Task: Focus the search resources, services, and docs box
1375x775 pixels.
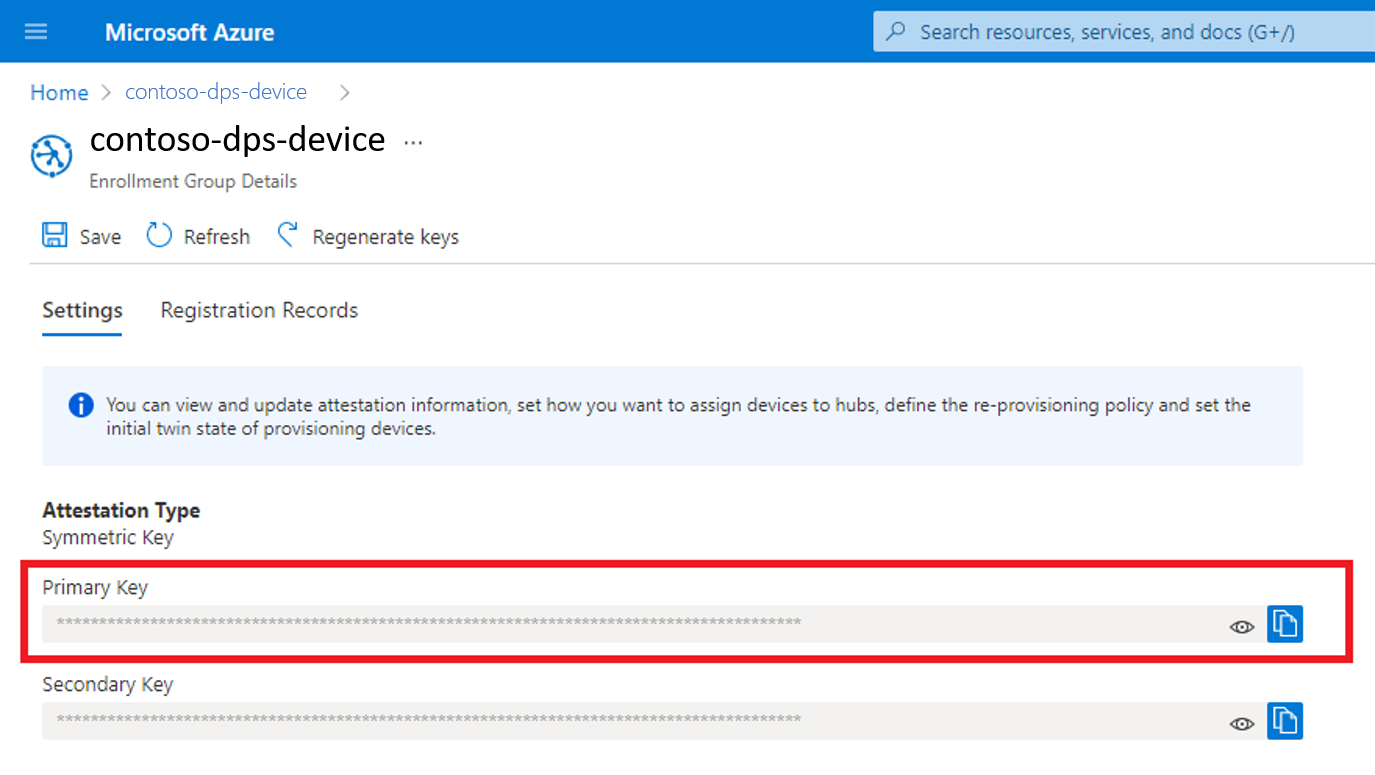Action: 1123,32
